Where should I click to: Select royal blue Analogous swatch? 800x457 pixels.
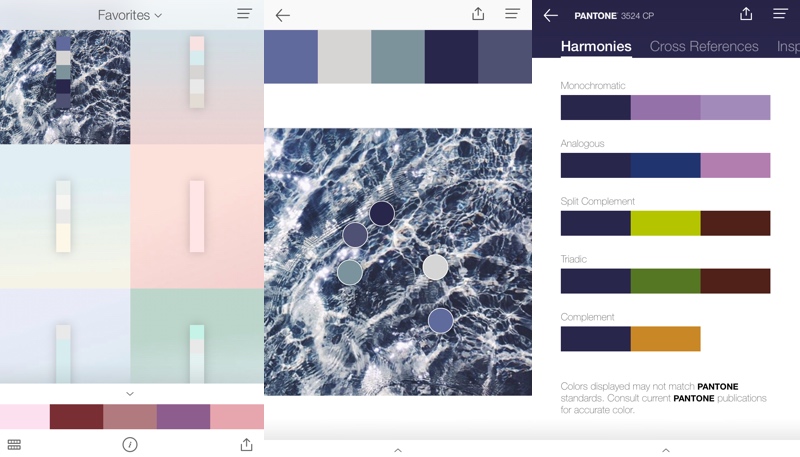pos(665,165)
